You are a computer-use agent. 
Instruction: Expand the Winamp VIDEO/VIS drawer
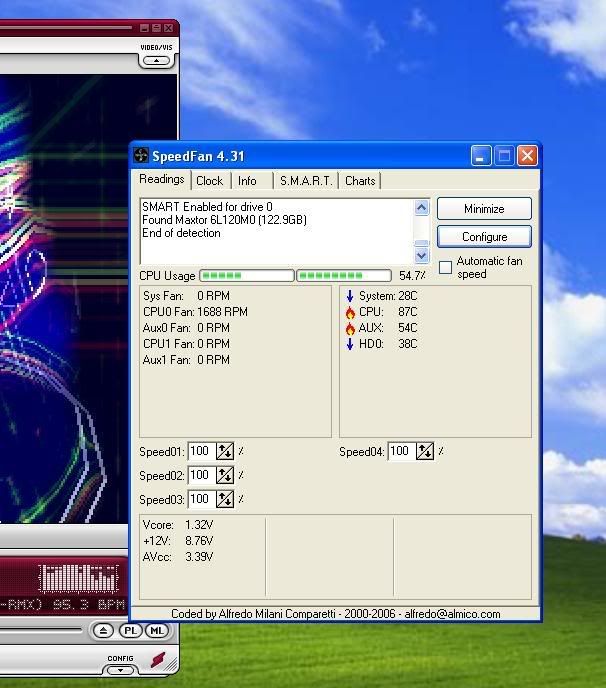click(157, 61)
